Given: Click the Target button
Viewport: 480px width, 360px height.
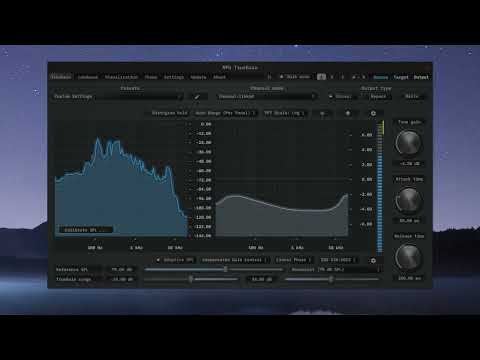Looking at the screenshot, I should pyautogui.click(x=401, y=77).
